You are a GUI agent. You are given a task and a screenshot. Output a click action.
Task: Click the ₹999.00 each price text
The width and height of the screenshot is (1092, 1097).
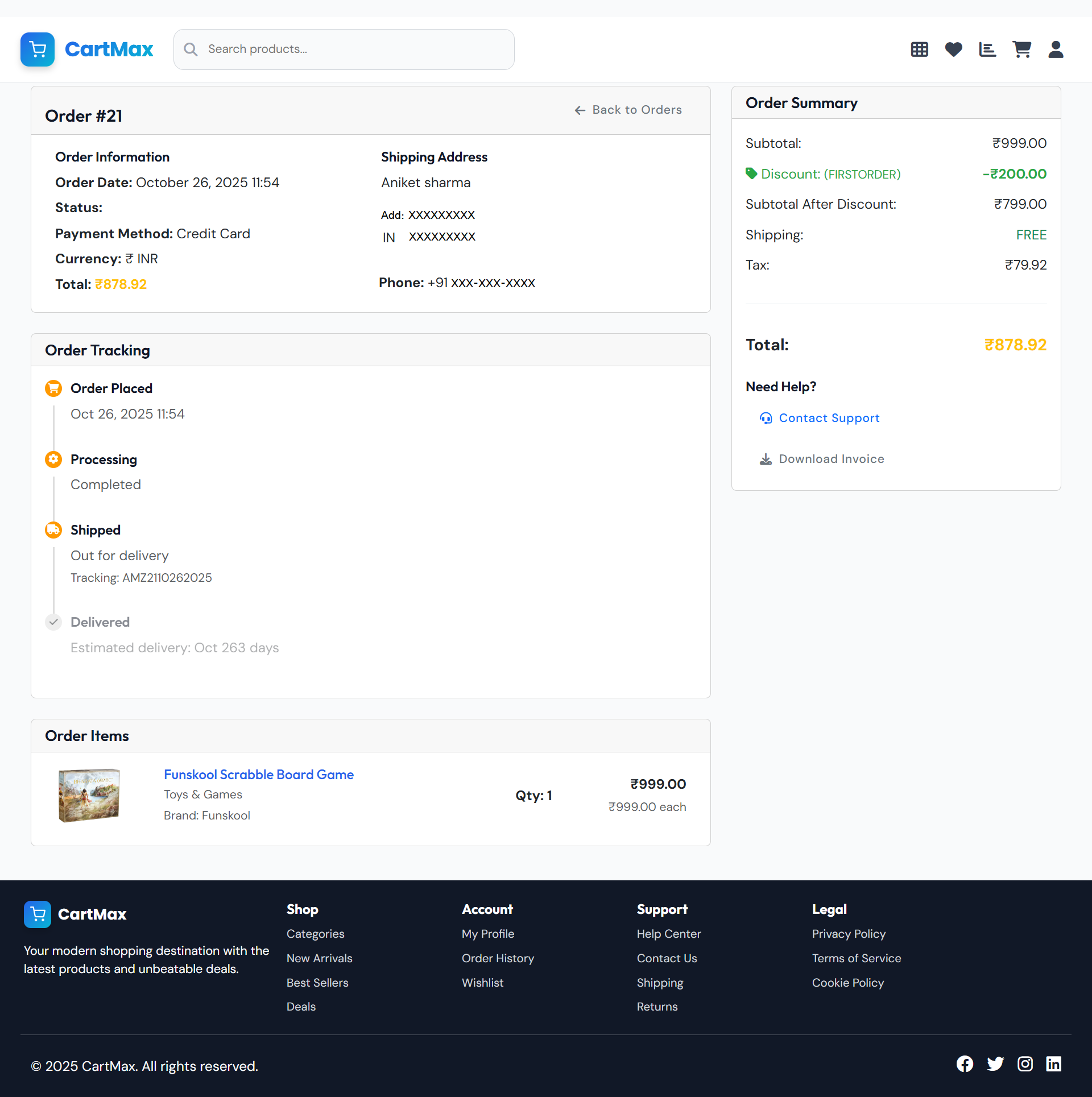pyautogui.click(x=647, y=808)
